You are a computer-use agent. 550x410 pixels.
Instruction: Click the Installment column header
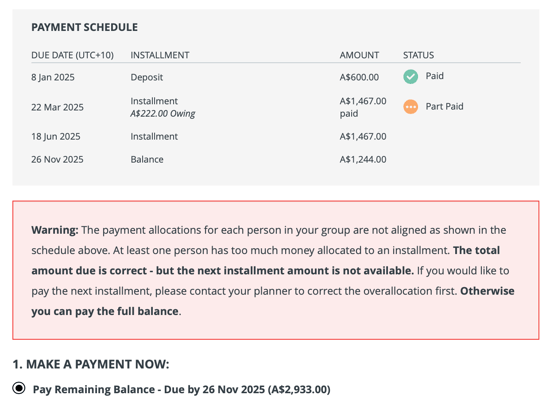(160, 55)
